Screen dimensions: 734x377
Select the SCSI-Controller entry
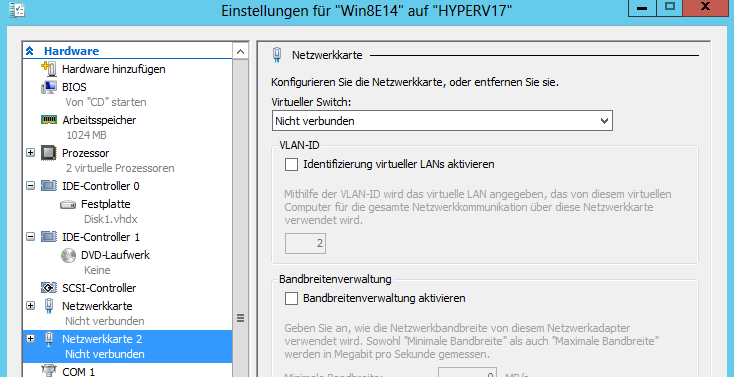[x=99, y=288]
